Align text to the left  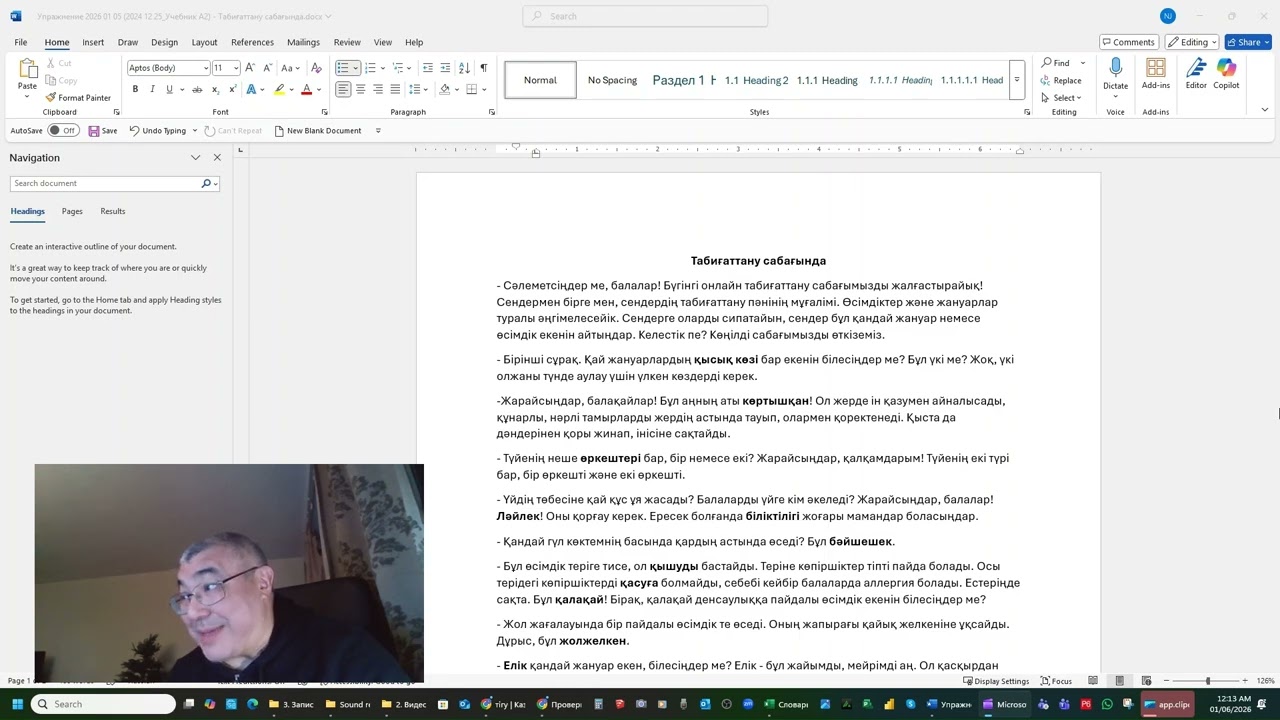pyautogui.click(x=343, y=89)
